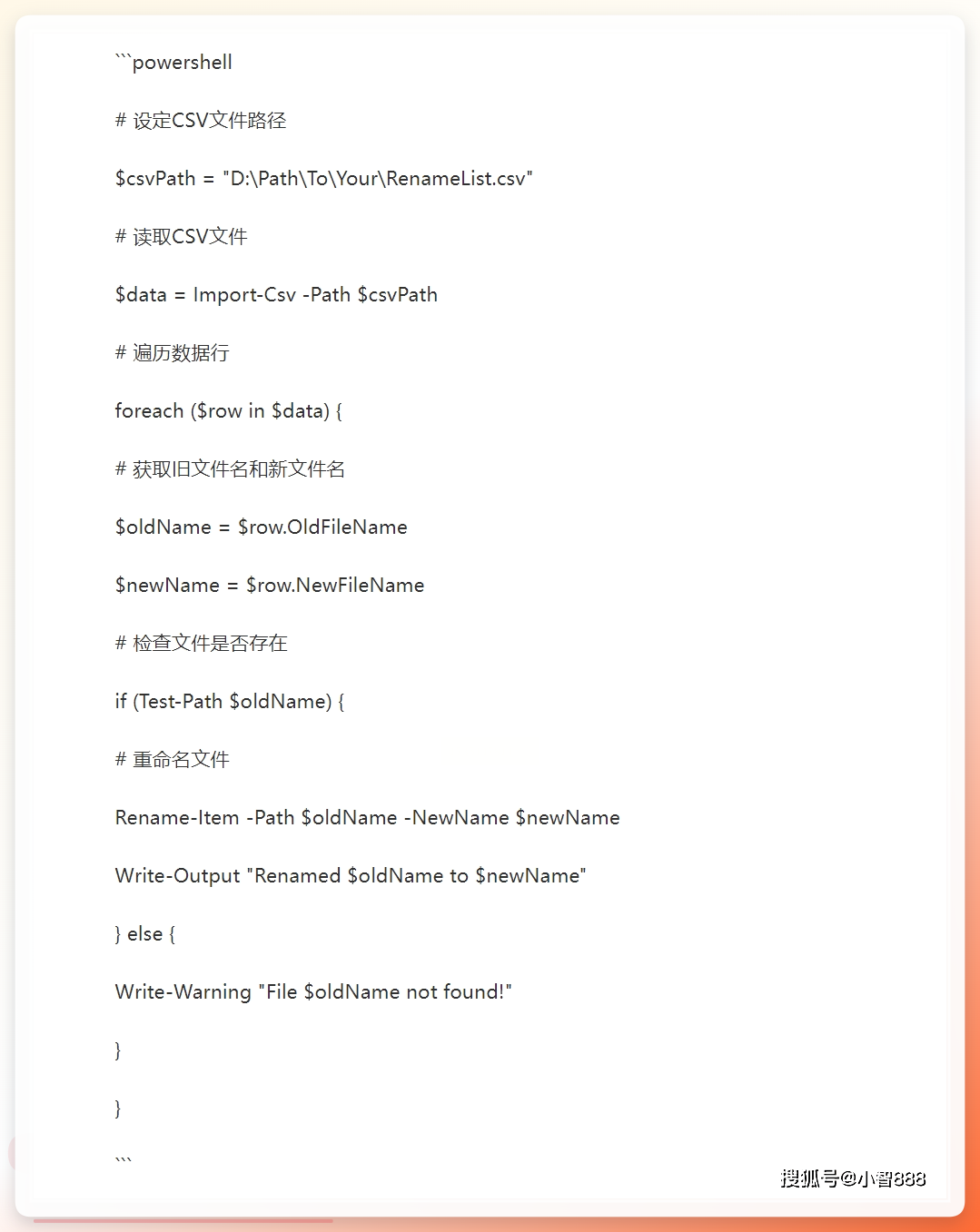Click the Write-Warning "File $oldName not found!" line
Image resolution: width=980 pixels, height=1232 pixels.
tap(313, 992)
